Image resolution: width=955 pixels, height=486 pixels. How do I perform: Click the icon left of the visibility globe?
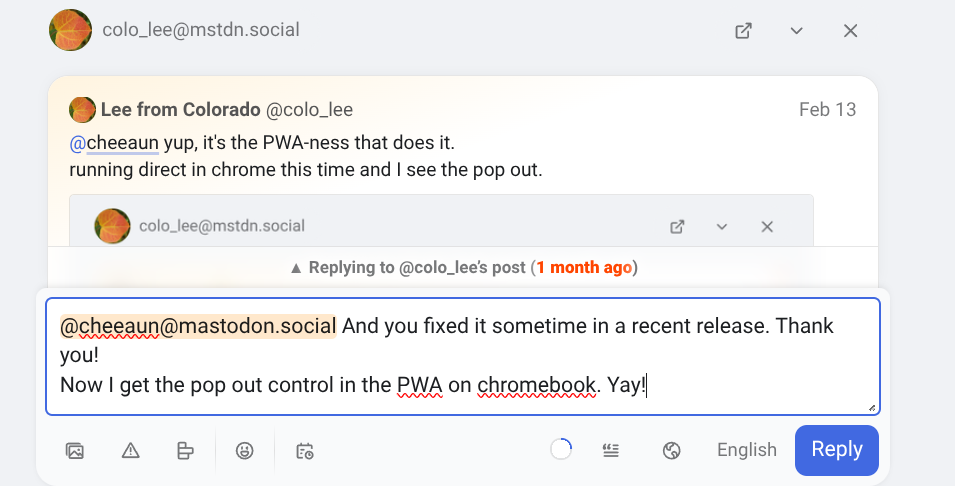coord(611,450)
